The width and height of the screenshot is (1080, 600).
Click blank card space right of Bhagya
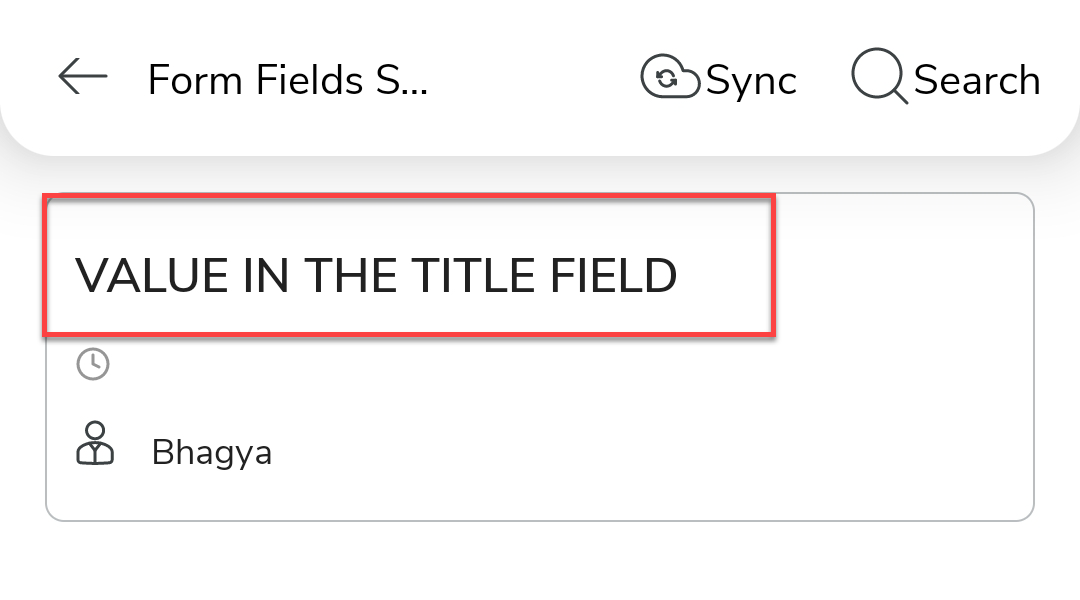click(650, 453)
